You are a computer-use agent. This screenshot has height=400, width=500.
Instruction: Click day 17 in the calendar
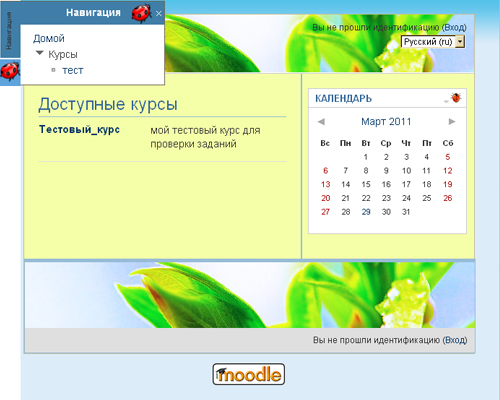[x=406, y=184]
